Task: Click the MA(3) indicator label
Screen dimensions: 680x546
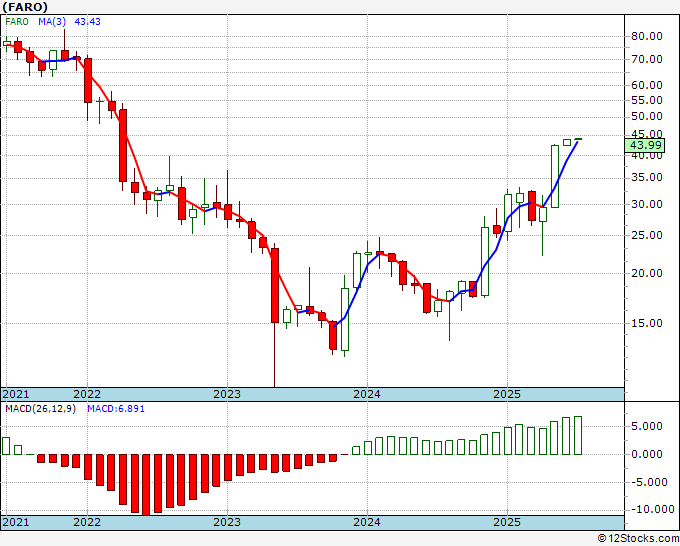Action: click(52, 21)
